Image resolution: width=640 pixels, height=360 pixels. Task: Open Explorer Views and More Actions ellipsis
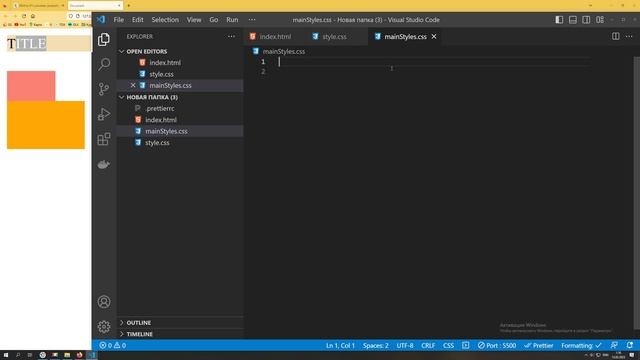(x=231, y=36)
